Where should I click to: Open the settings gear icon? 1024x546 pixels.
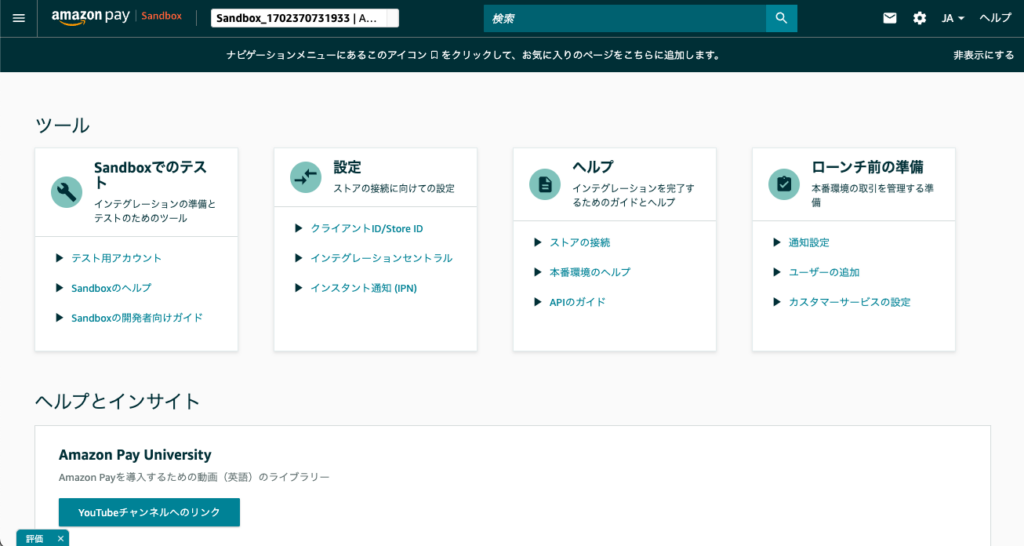(x=919, y=18)
